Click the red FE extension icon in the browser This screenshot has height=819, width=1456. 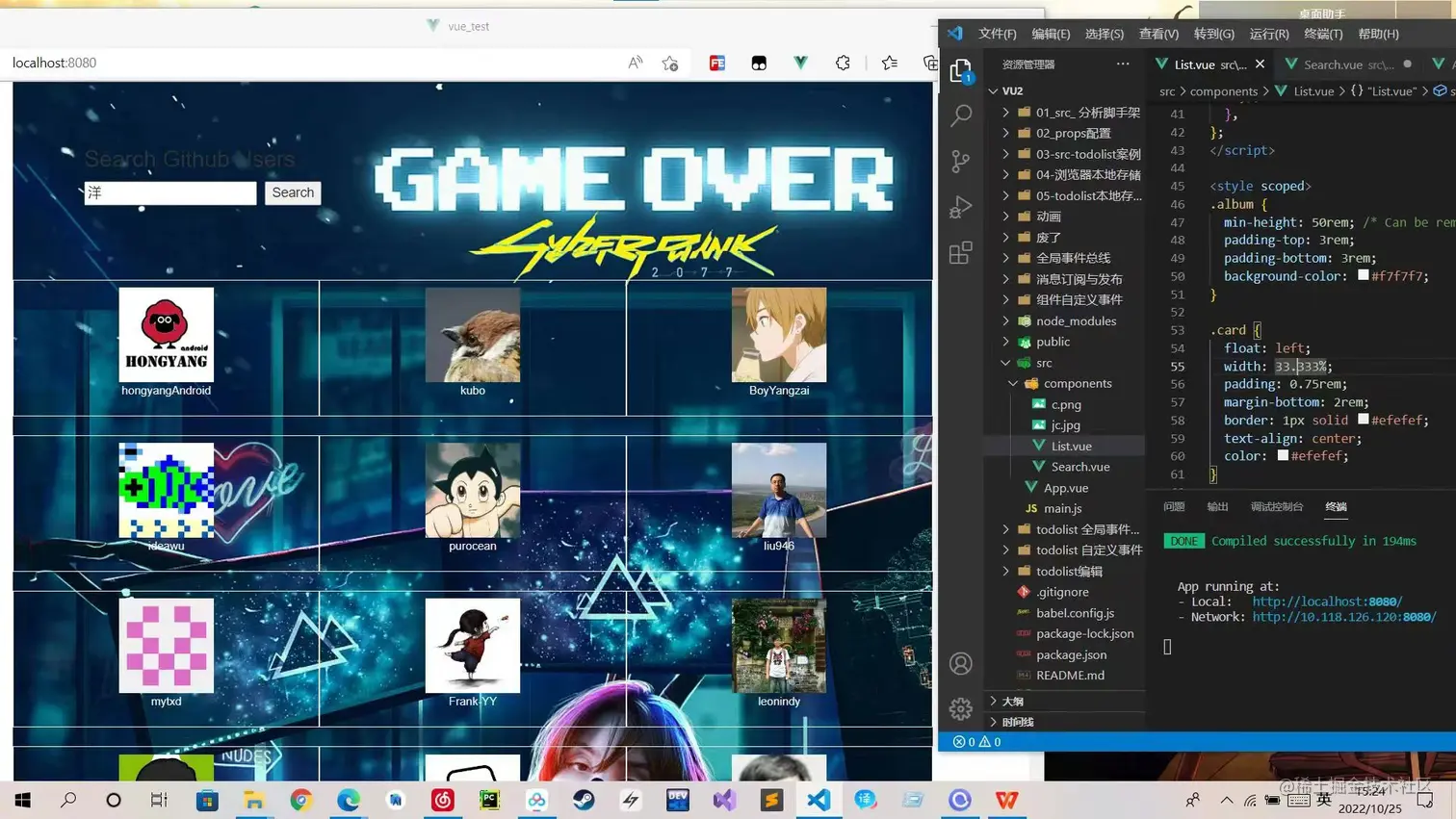(717, 63)
